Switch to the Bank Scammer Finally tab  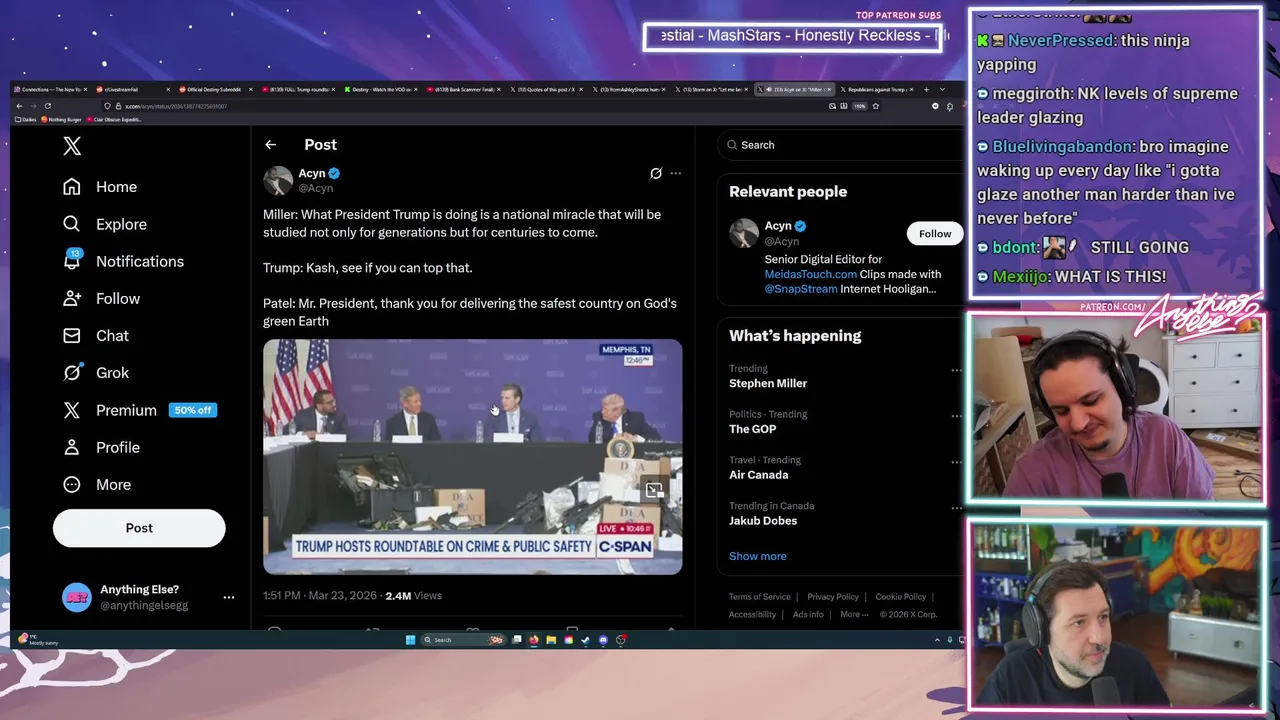[463, 90]
